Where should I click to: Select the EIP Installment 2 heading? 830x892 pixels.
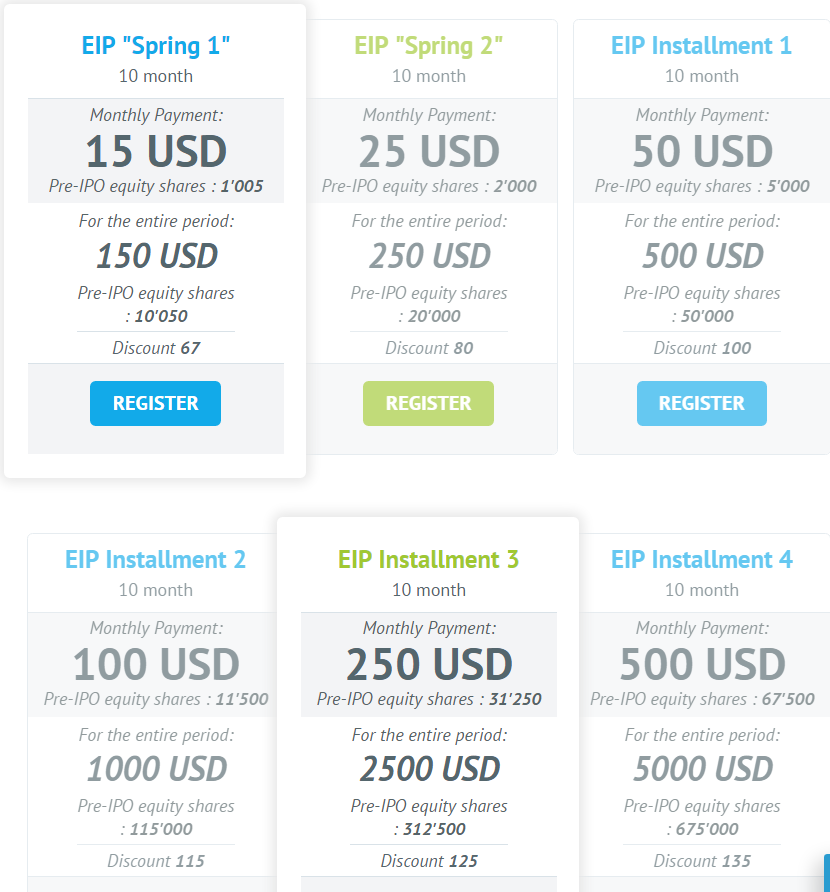pyautogui.click(x=155, y=560)
